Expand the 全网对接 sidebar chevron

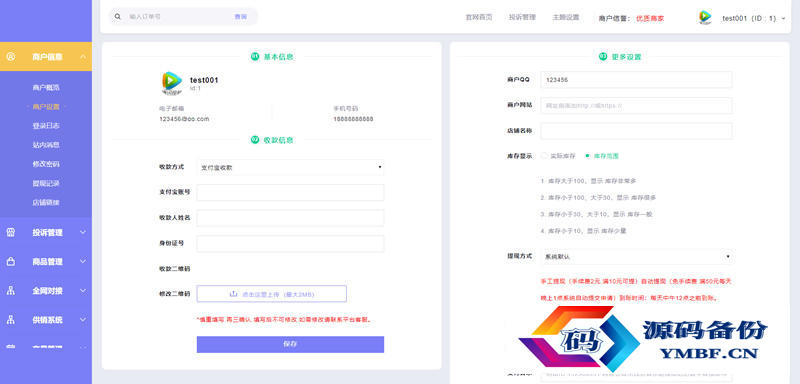(x=83, y=291)
